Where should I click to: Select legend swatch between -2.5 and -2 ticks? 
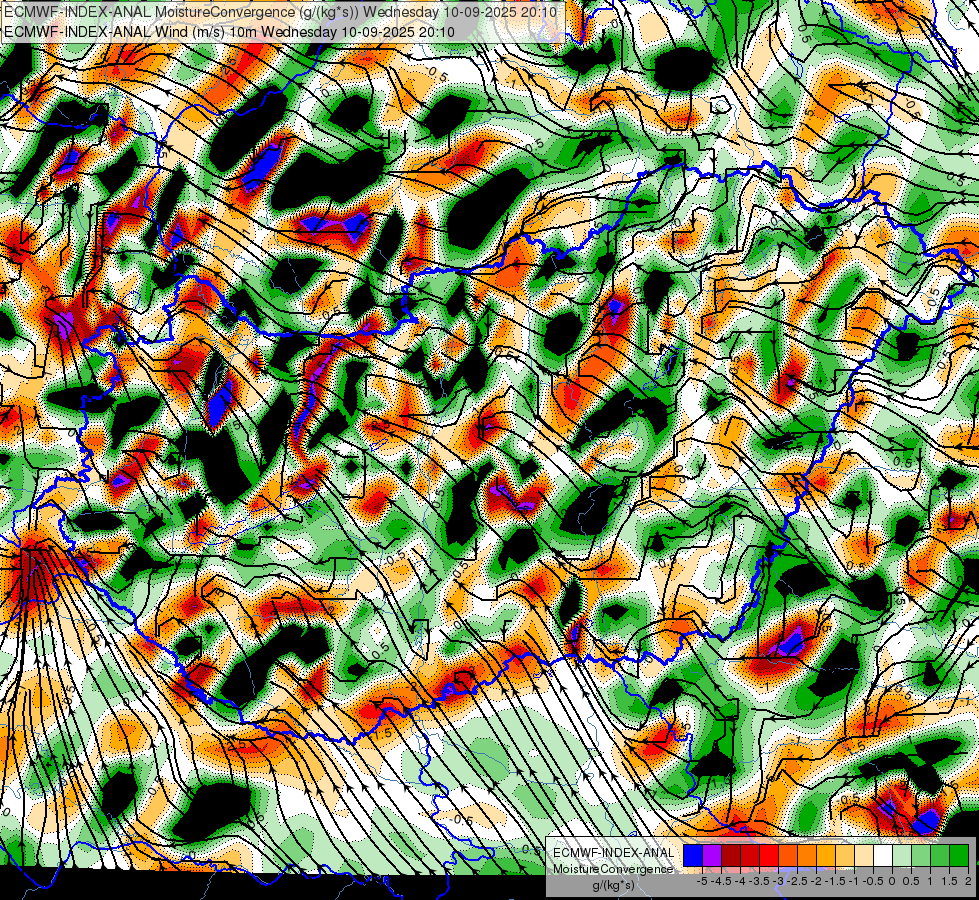[807, 856]
